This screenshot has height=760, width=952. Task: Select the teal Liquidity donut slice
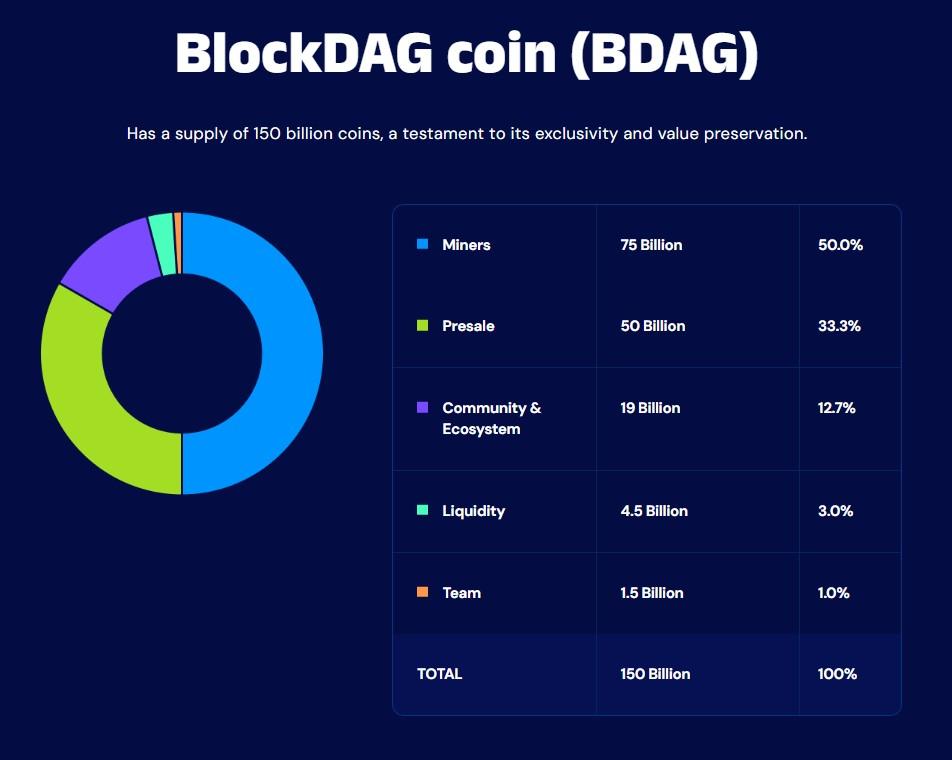pos(161,231)
